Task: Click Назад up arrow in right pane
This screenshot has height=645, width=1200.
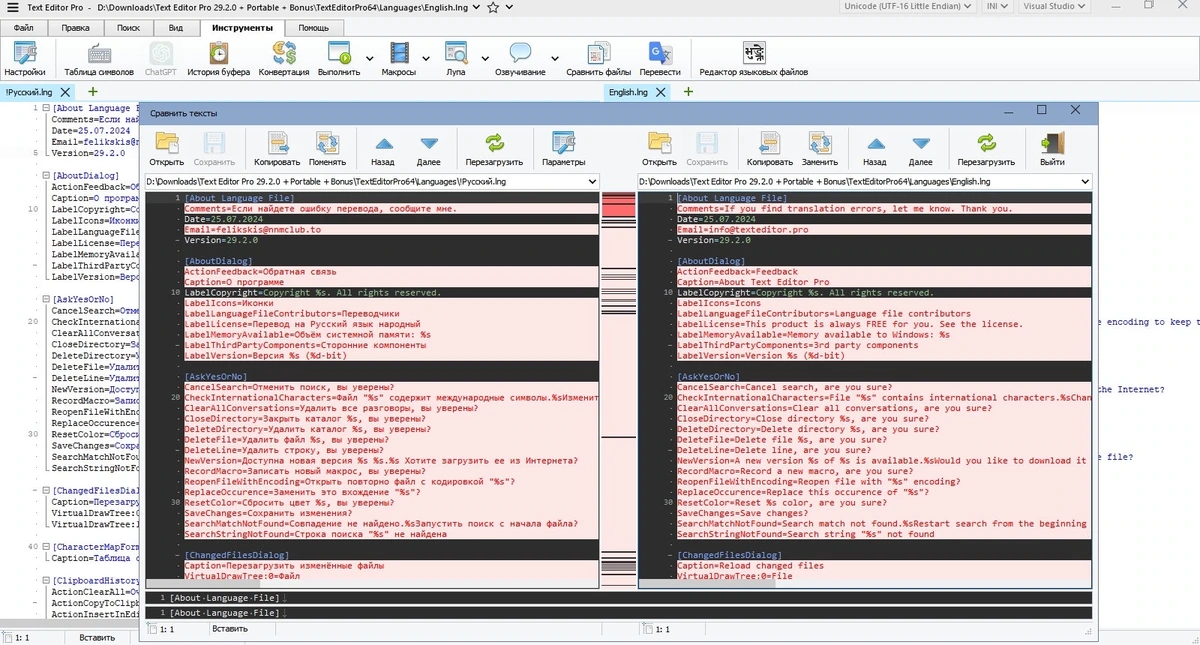Action: coord(875,149)
